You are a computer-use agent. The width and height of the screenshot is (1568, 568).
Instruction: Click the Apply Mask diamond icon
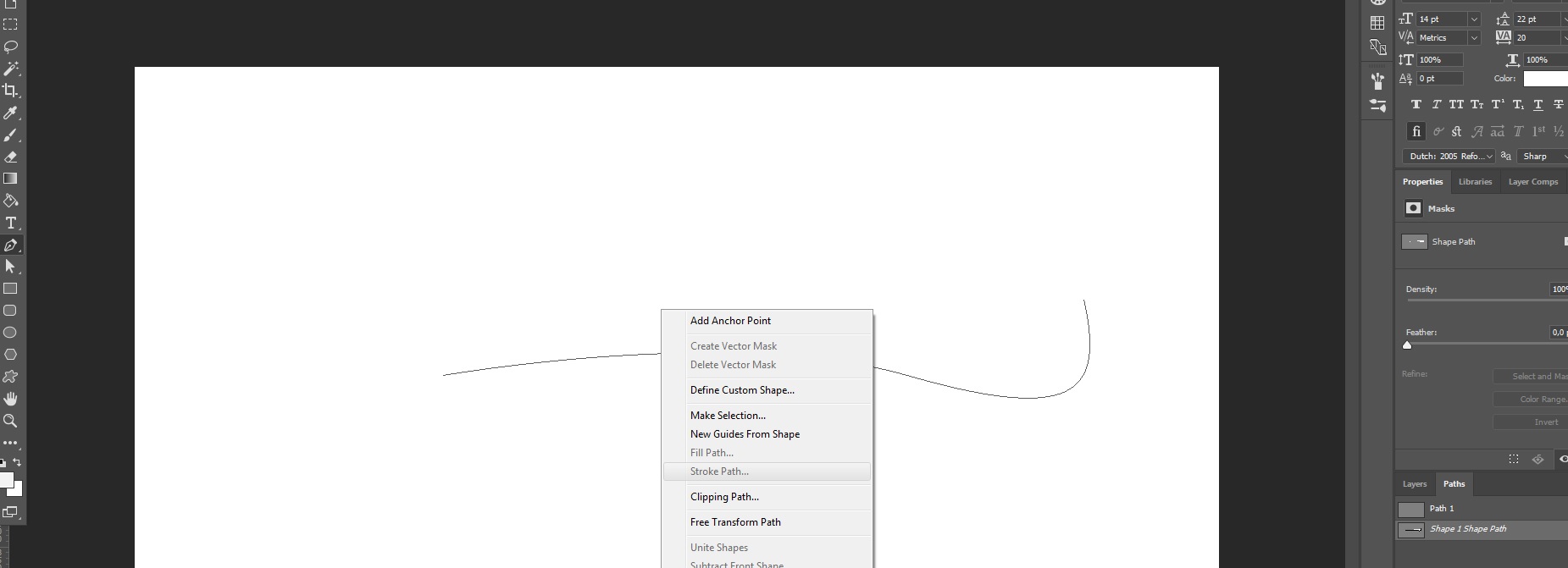click(x=1538, y=459)
